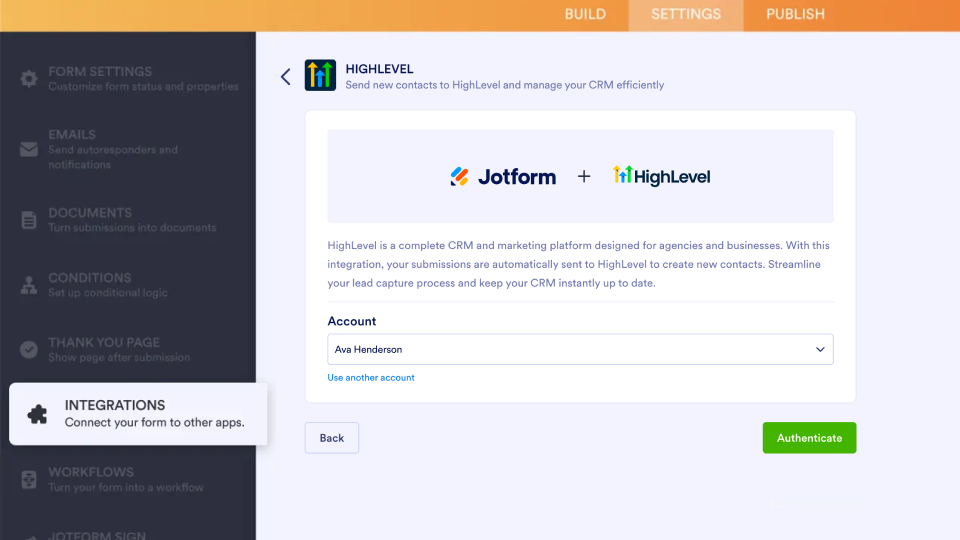Select Integrations sidebar item
This screenshot has width=960, height=540.
click(138, 414)
